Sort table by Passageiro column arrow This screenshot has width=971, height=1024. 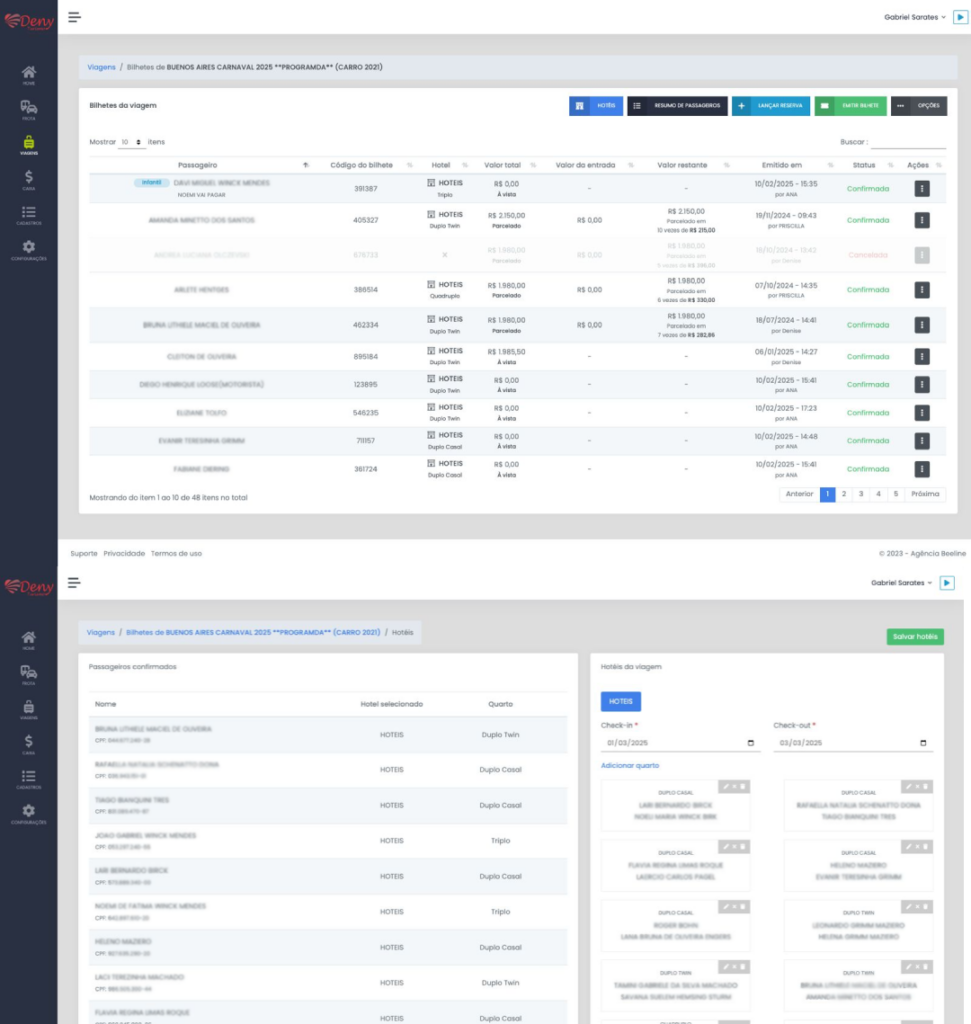pyautogui.click(x=305, y=165)
